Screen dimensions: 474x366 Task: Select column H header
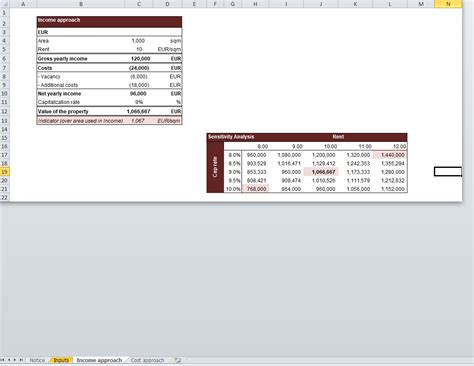point(255,4)
